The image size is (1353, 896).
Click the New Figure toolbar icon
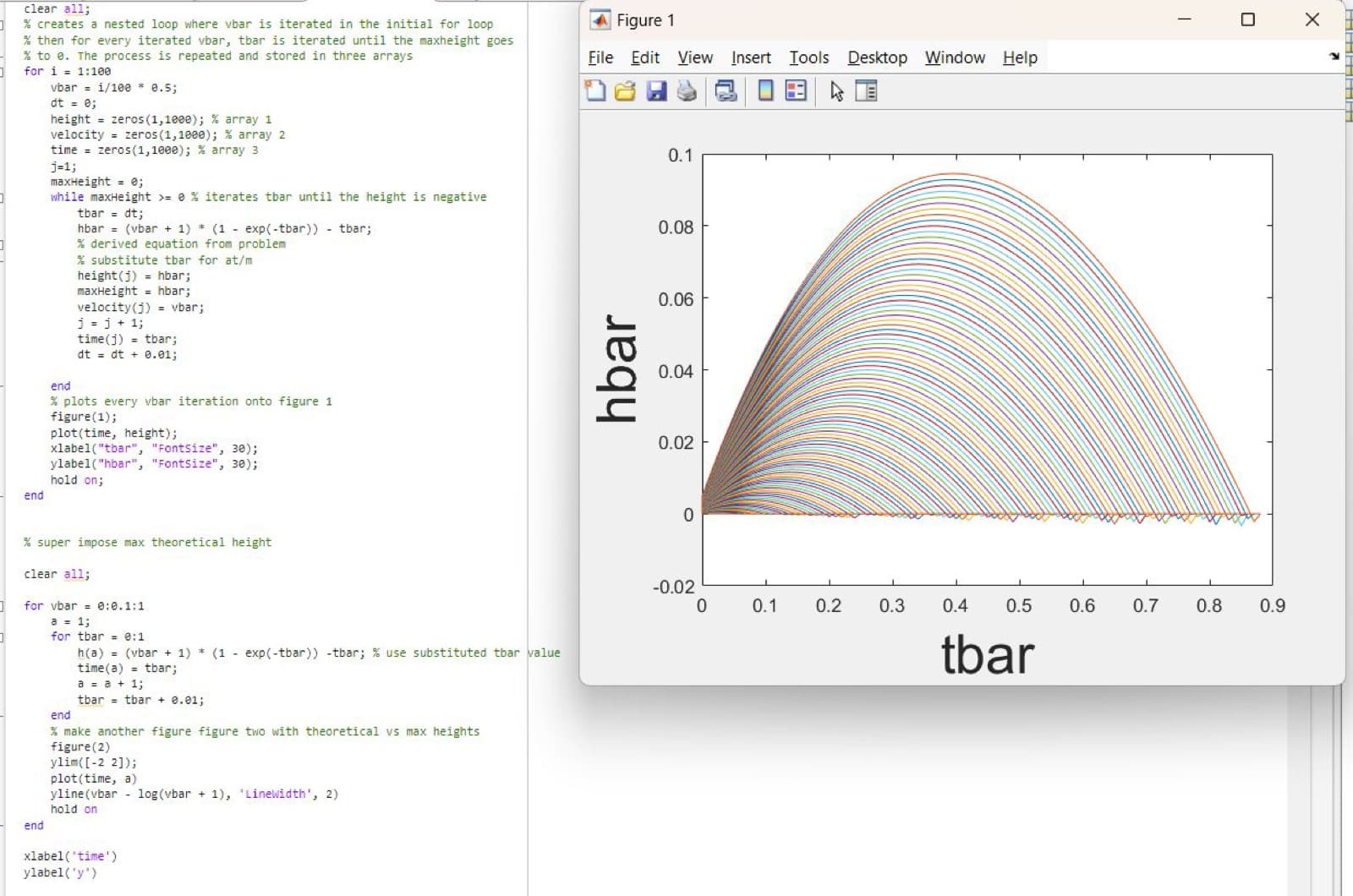click(596, 90)
